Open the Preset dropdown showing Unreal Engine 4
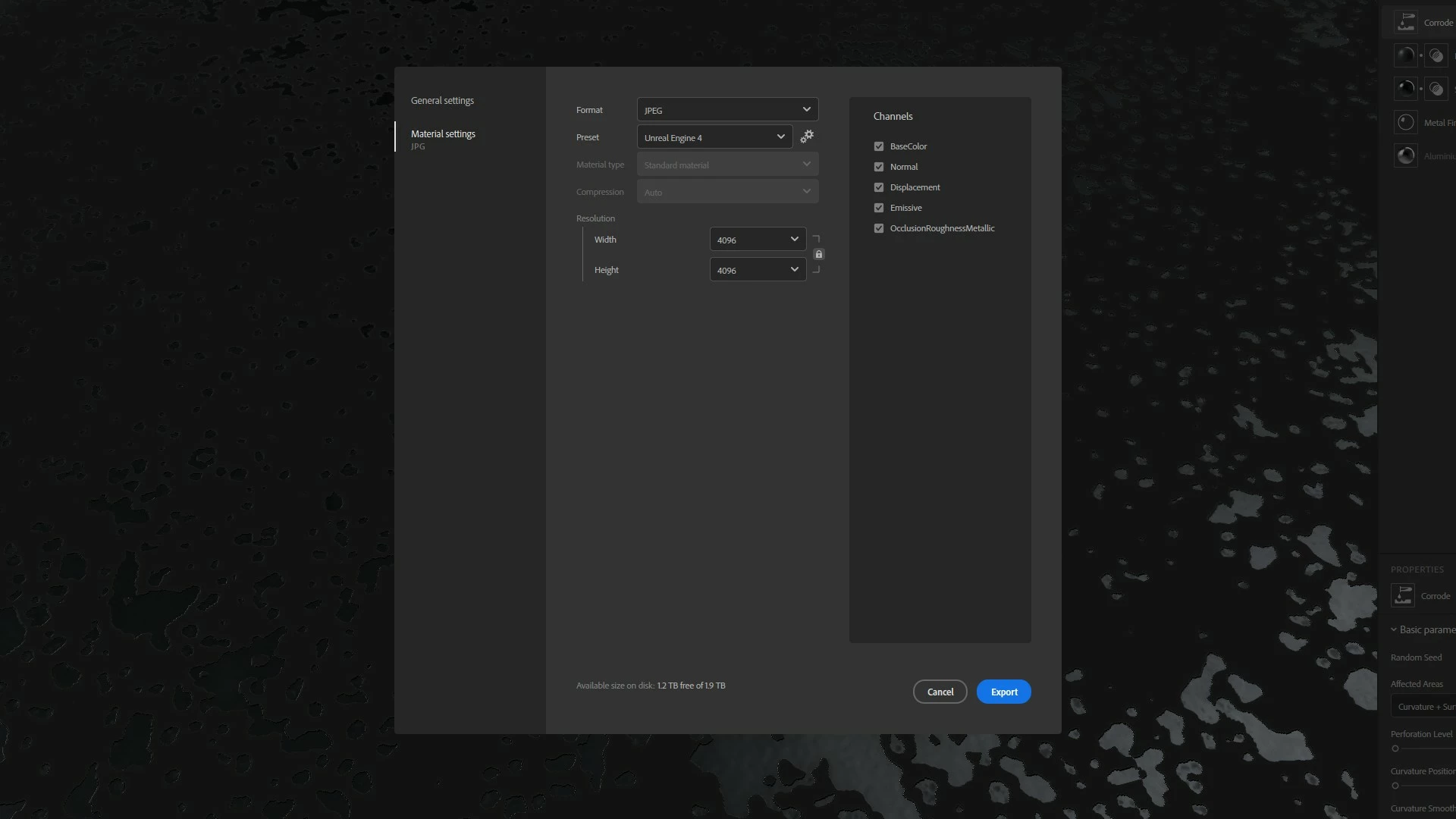The width and height of the screenshot is (1456, 819). [x=714, y=137]
